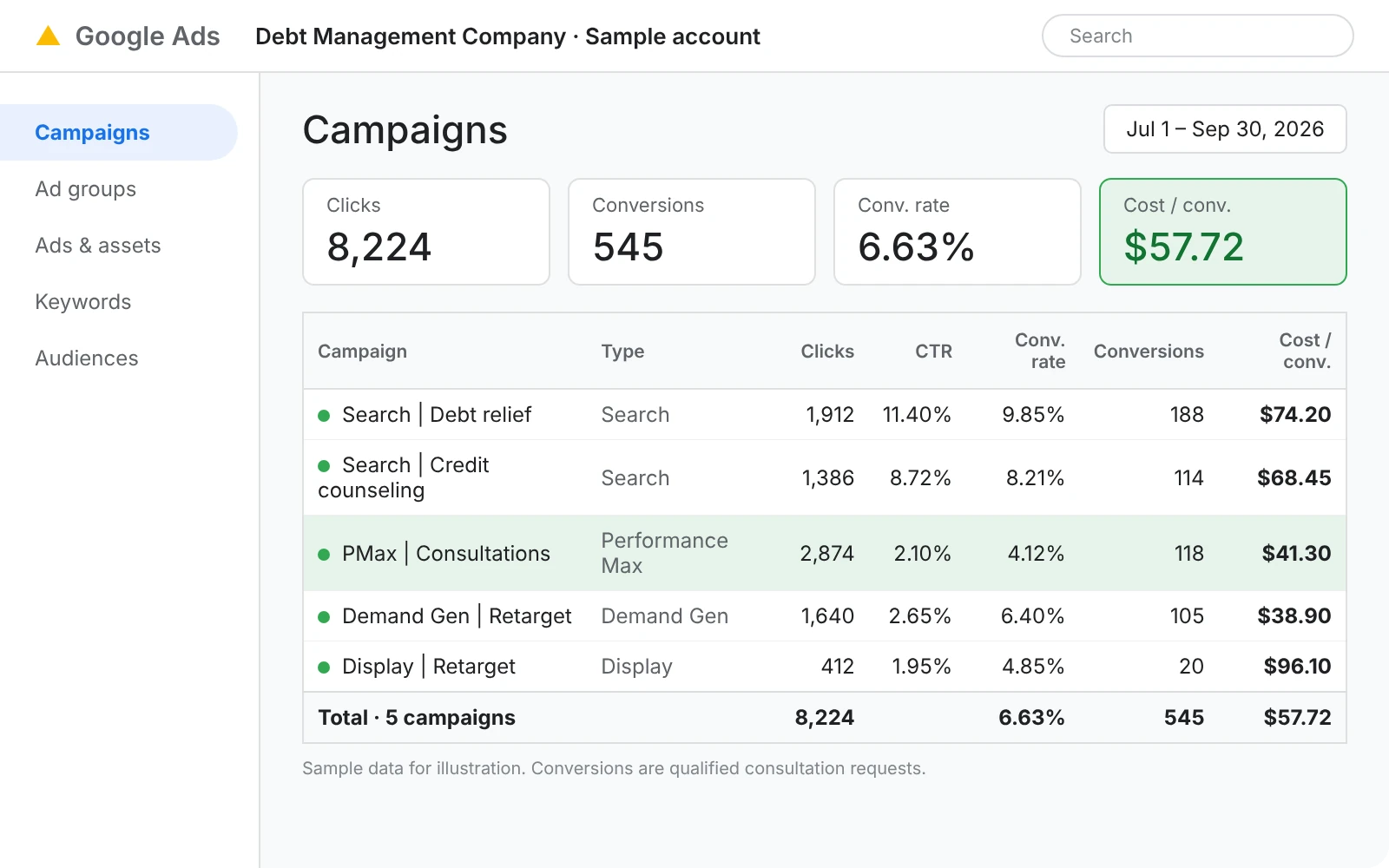Open the Search | Credit counseling campaign
Image resolution: width=1389 pixels, height=868 pixels.
(x=404, y=477)
